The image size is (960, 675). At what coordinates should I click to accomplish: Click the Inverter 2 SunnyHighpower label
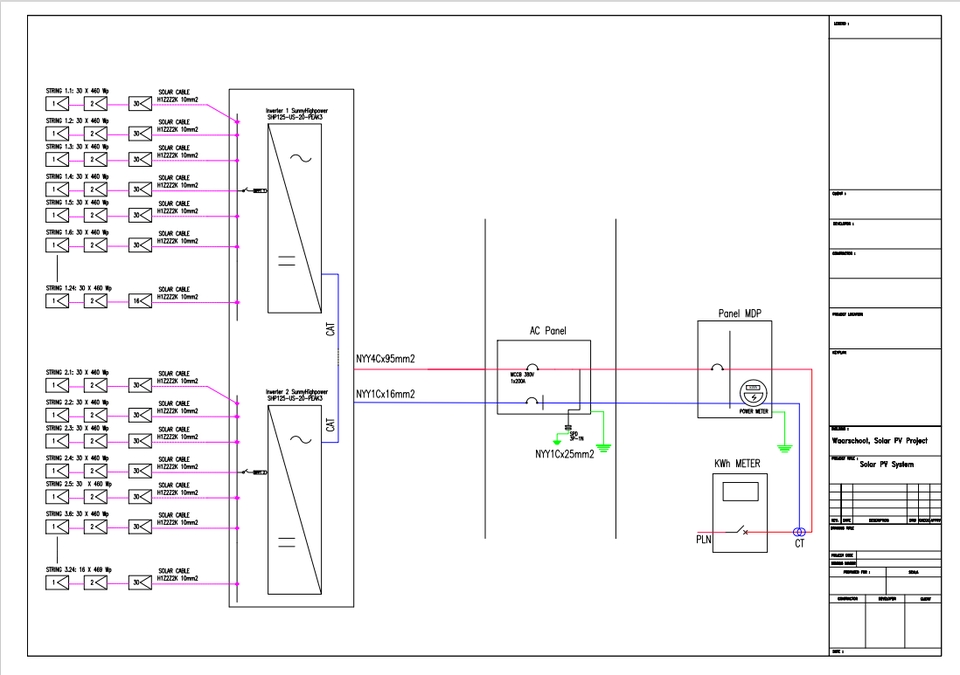[297, 395]
